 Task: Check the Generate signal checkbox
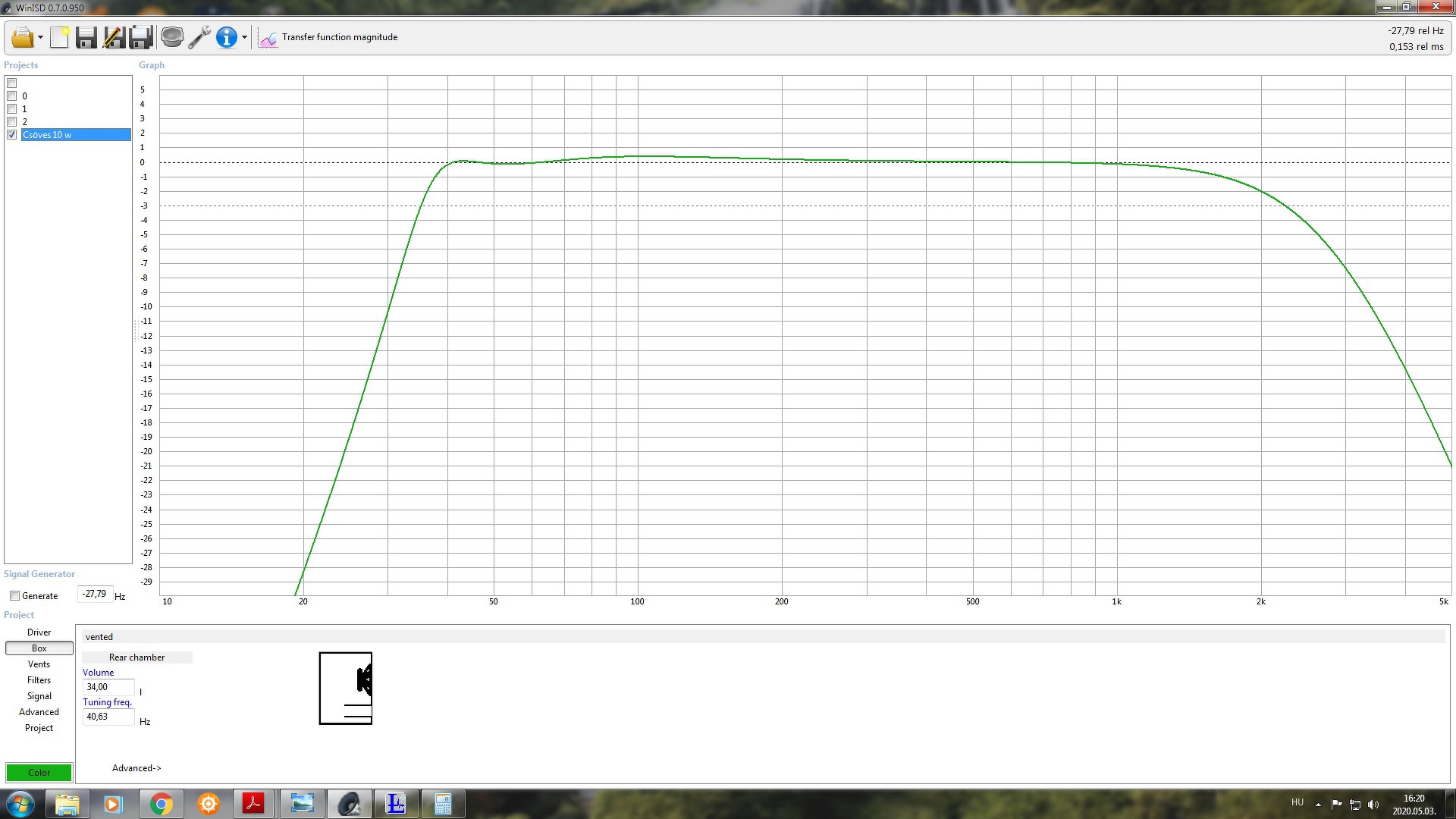click(14, 596)
